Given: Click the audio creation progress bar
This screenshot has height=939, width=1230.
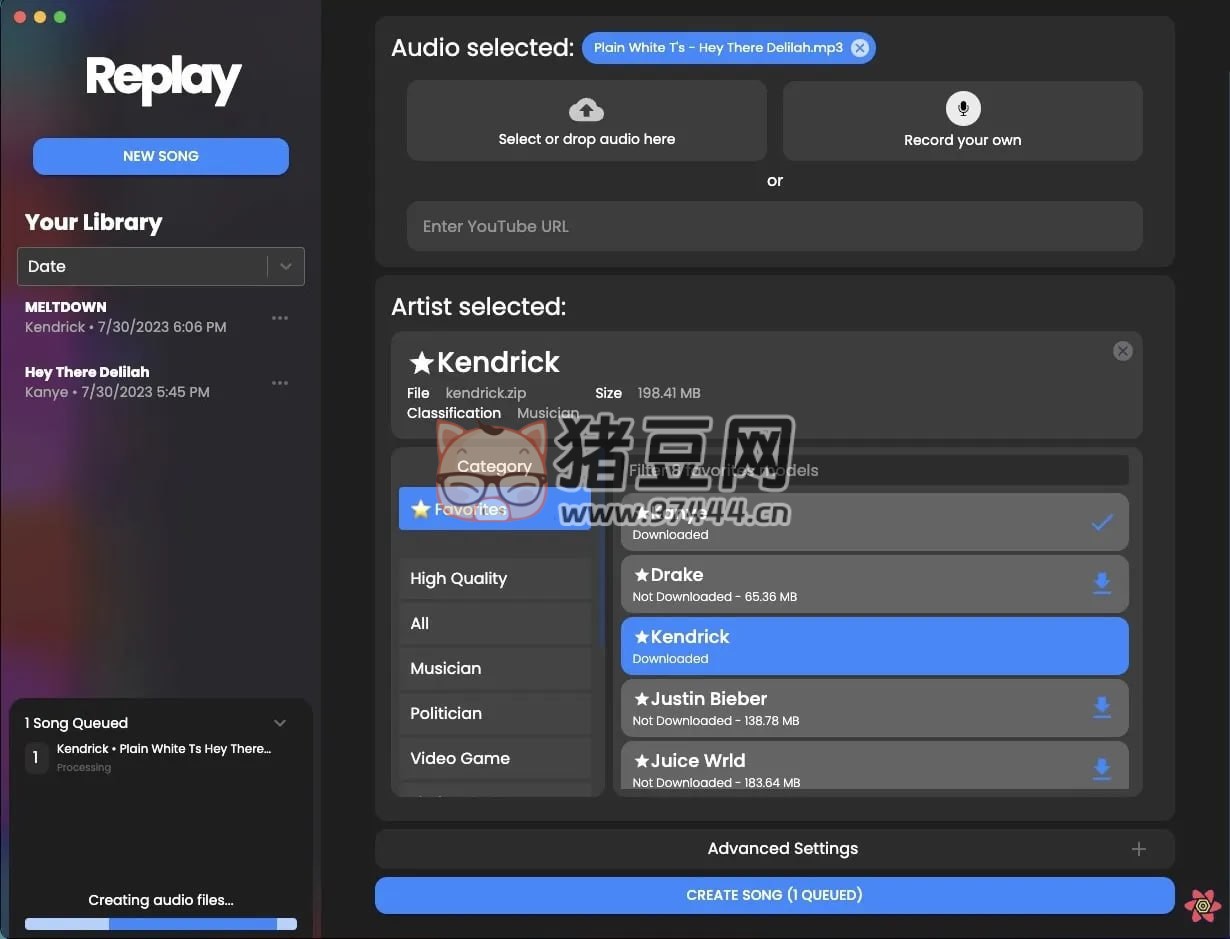Looking at the screenshot, I should click(x=161, y=924).
